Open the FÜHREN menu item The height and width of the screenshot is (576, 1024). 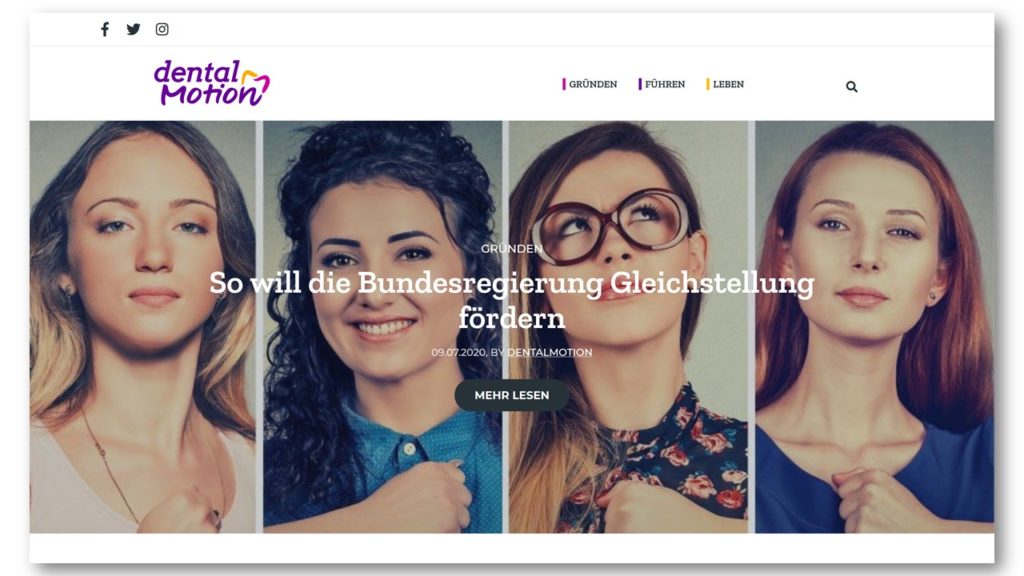coord(665,84)
